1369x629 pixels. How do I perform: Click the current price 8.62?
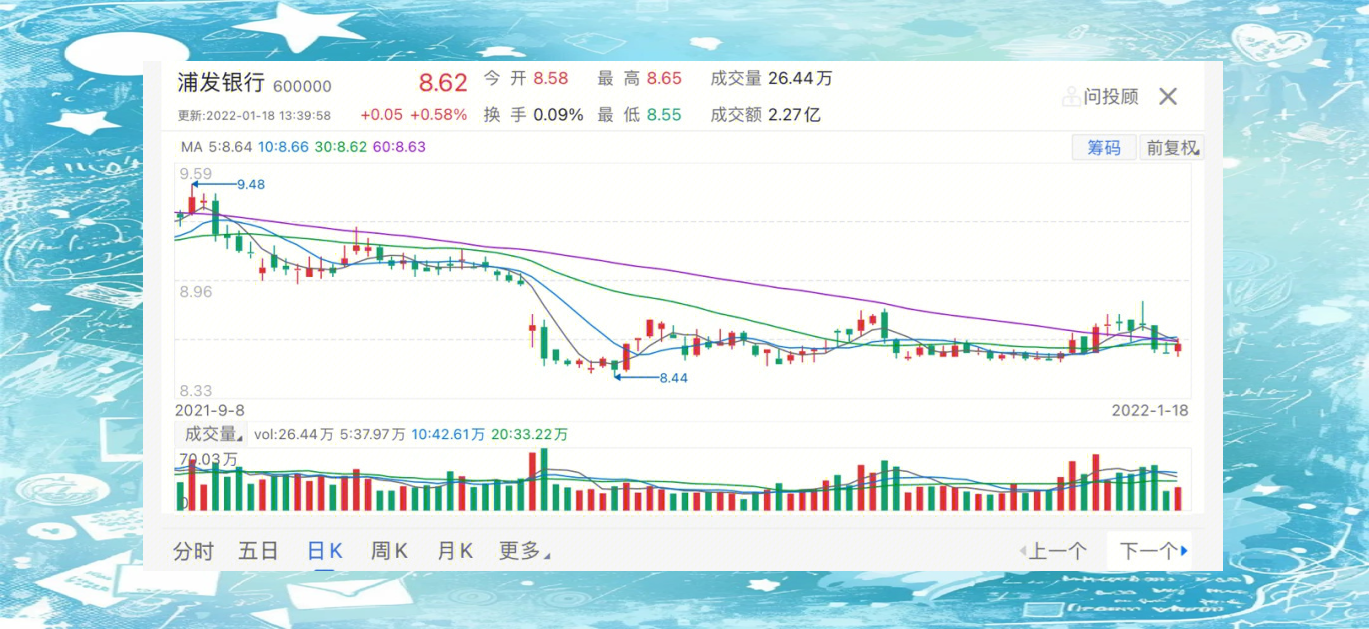pyautogui.click(x=442, y=82)
